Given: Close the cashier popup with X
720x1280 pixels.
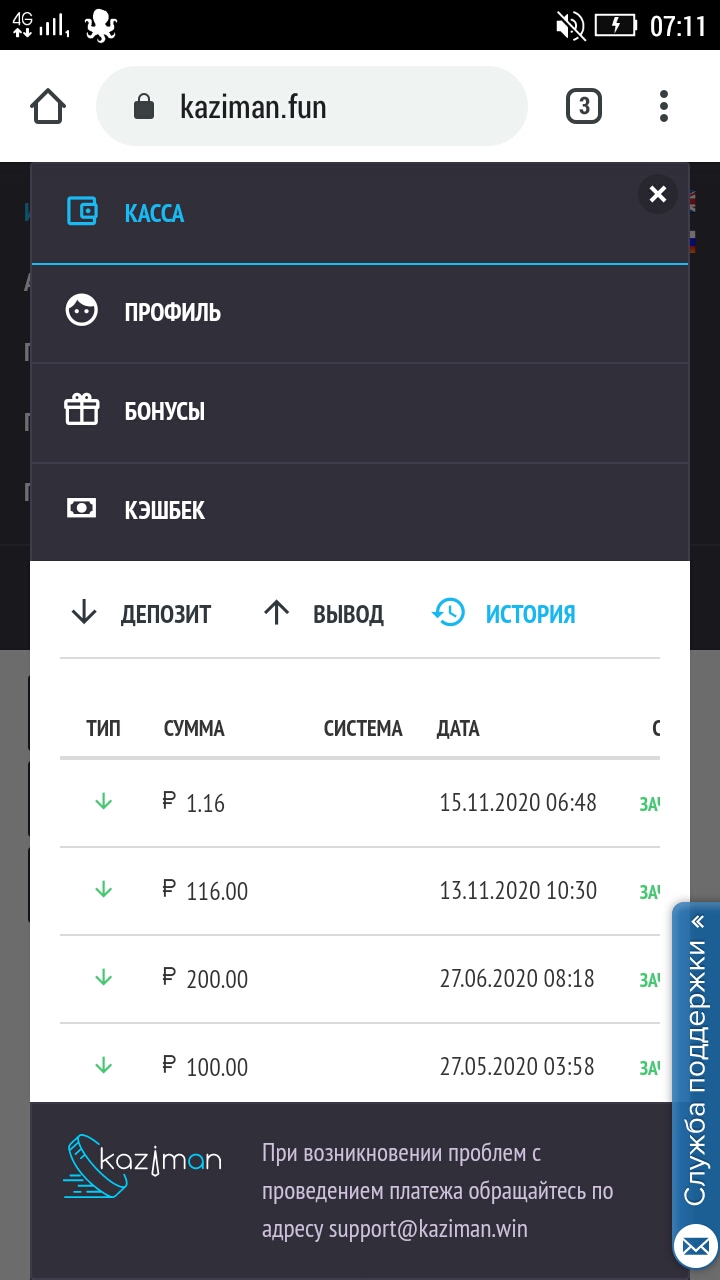Looking at the screenshot, I should pyautogui.click(x=657, y=194).
